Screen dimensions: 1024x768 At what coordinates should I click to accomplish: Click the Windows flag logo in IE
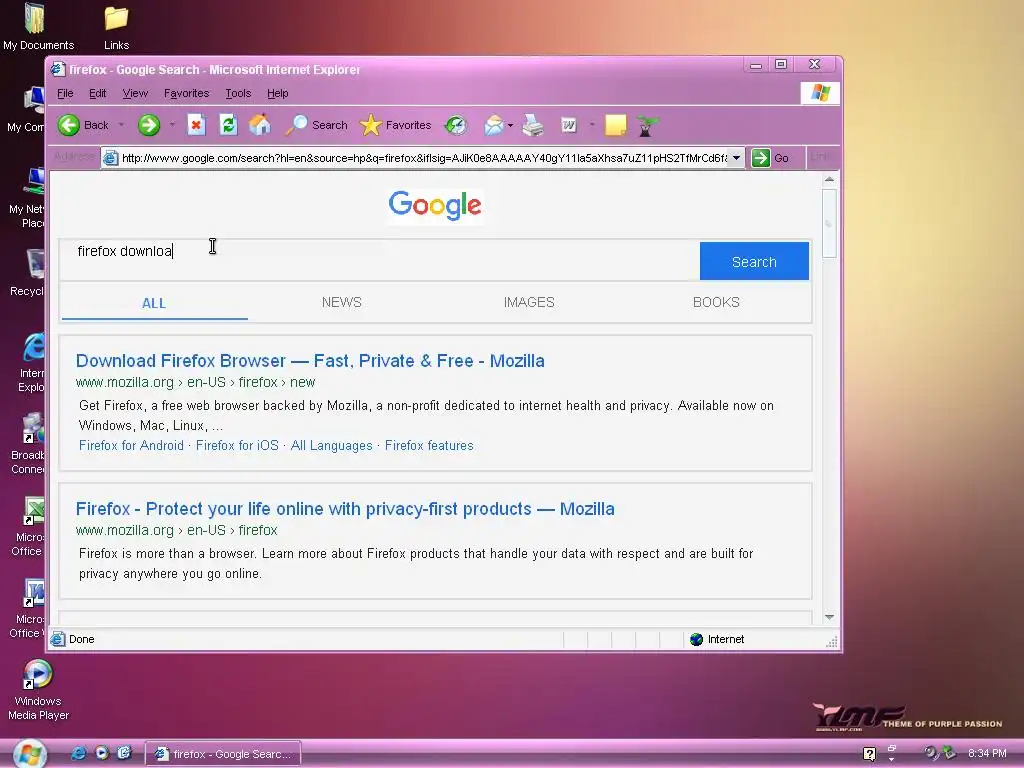(820, 93)
